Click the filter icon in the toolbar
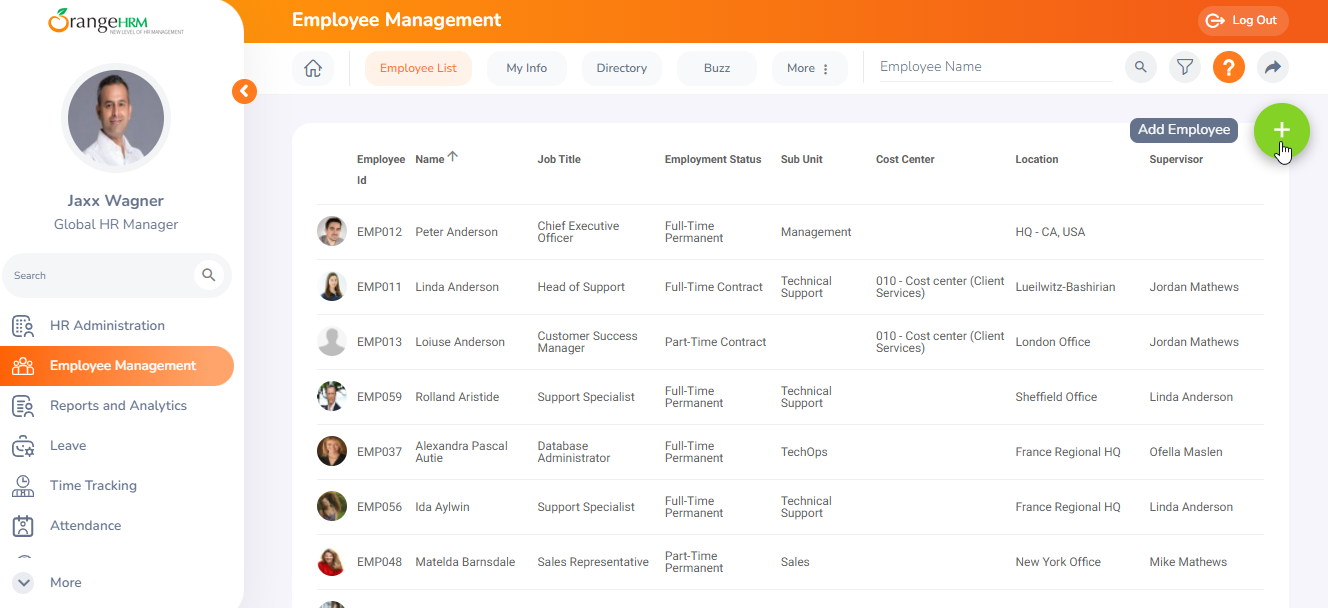The width and height of the screenshot is (1328, 608). (x=1184, y=67)
